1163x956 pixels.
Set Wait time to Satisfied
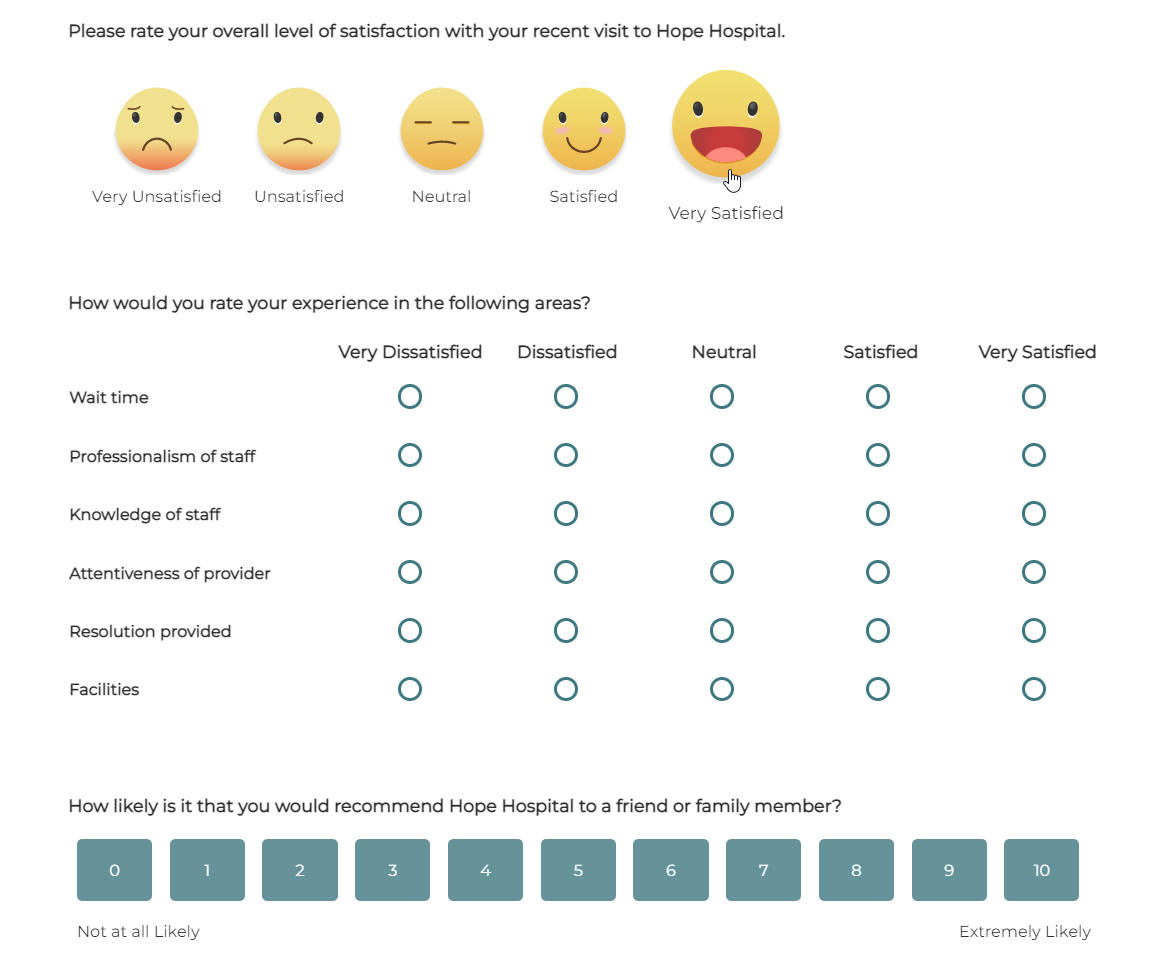pos(878,397)
